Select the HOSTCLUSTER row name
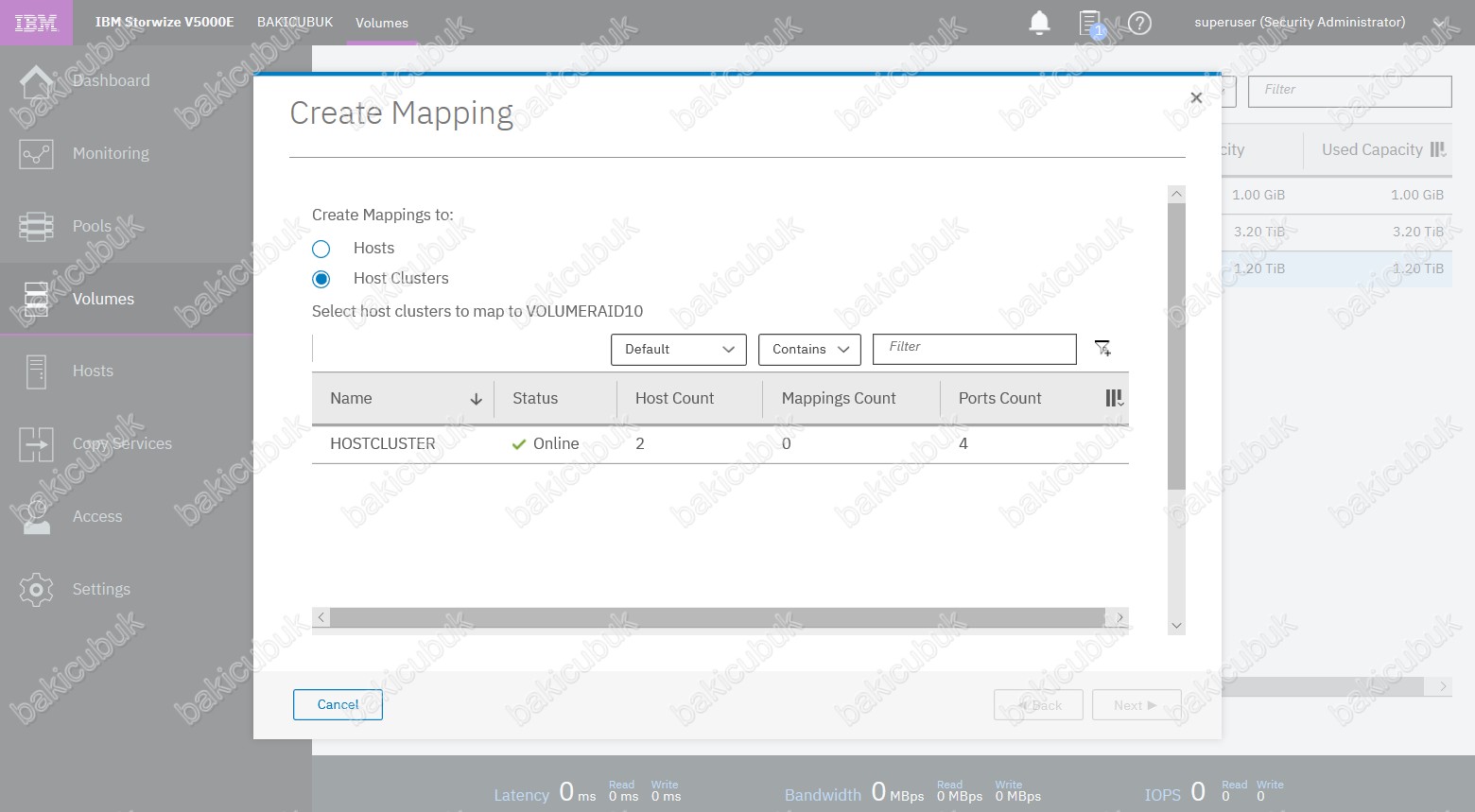This screenshot has width=1475, height=812. (x=383, y=444)
